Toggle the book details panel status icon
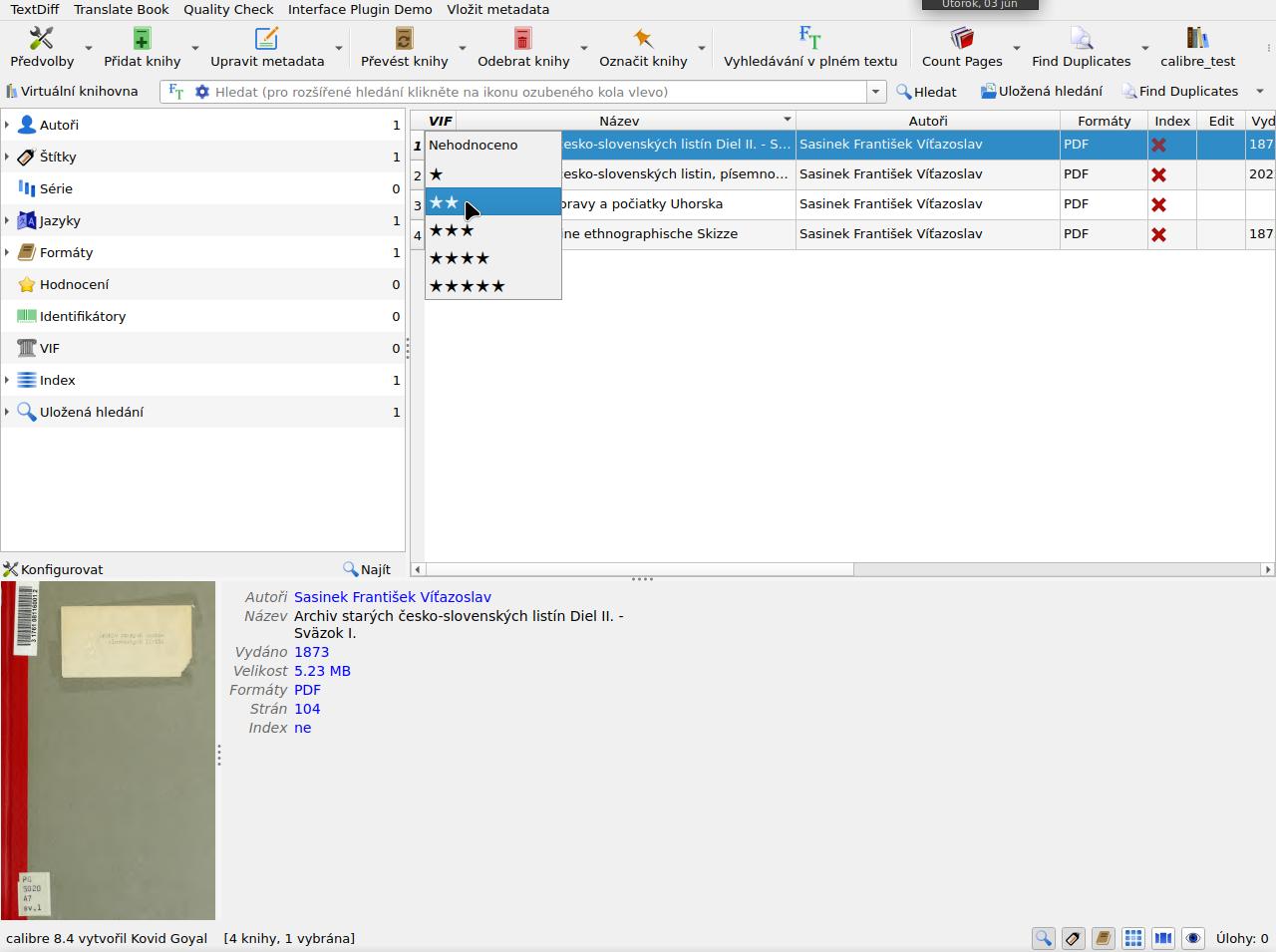The height and width of the screenshot is (952, 1276). [x=1103, y=938]
